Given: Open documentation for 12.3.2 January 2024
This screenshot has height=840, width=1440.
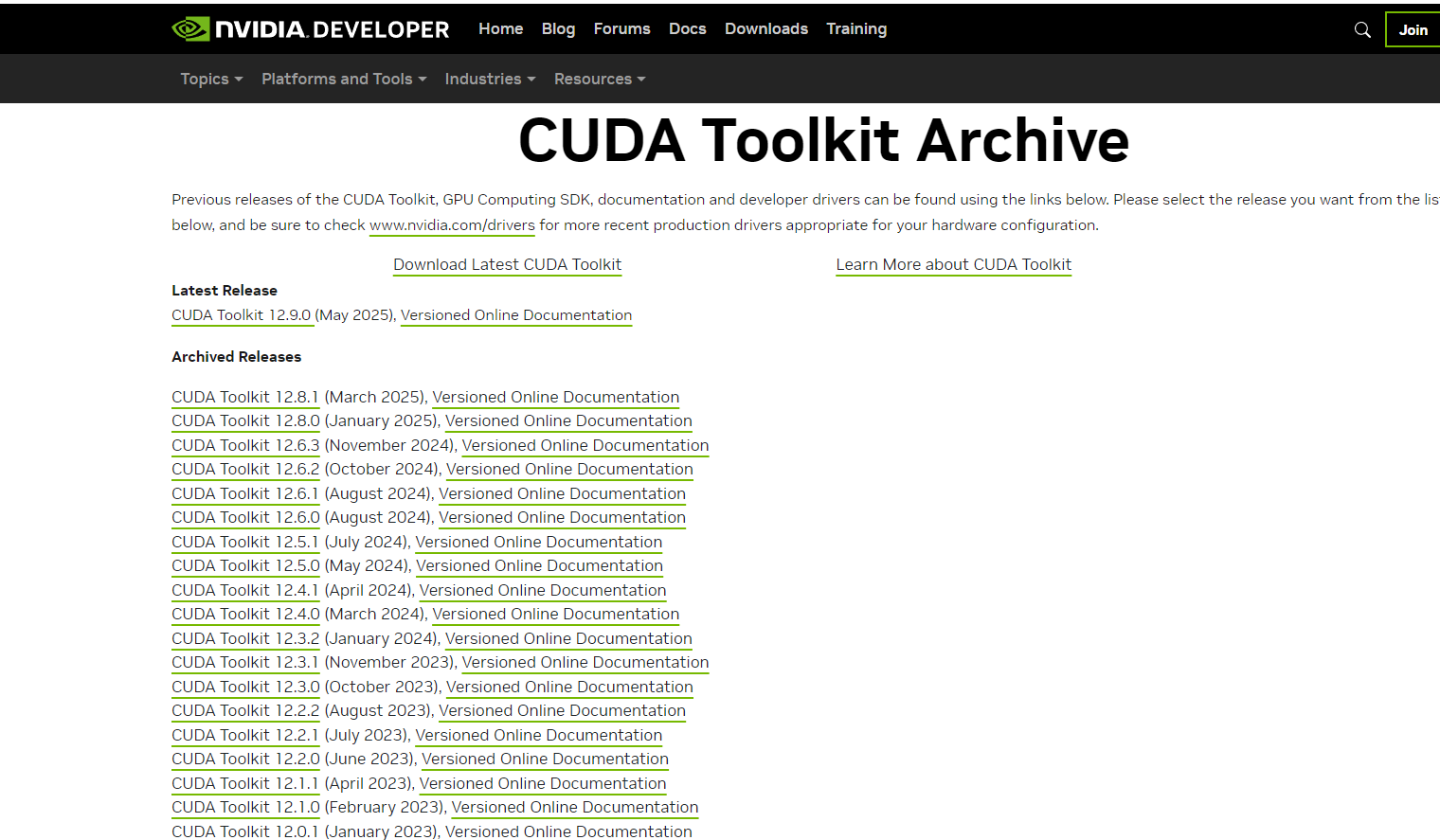Looking at the screenshot, I should click(568, 638).
